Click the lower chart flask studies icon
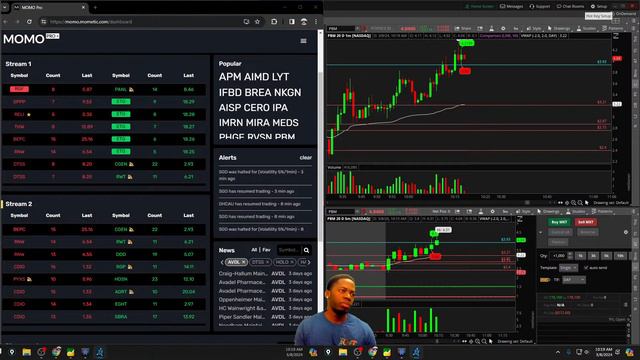 click(481, 211)
